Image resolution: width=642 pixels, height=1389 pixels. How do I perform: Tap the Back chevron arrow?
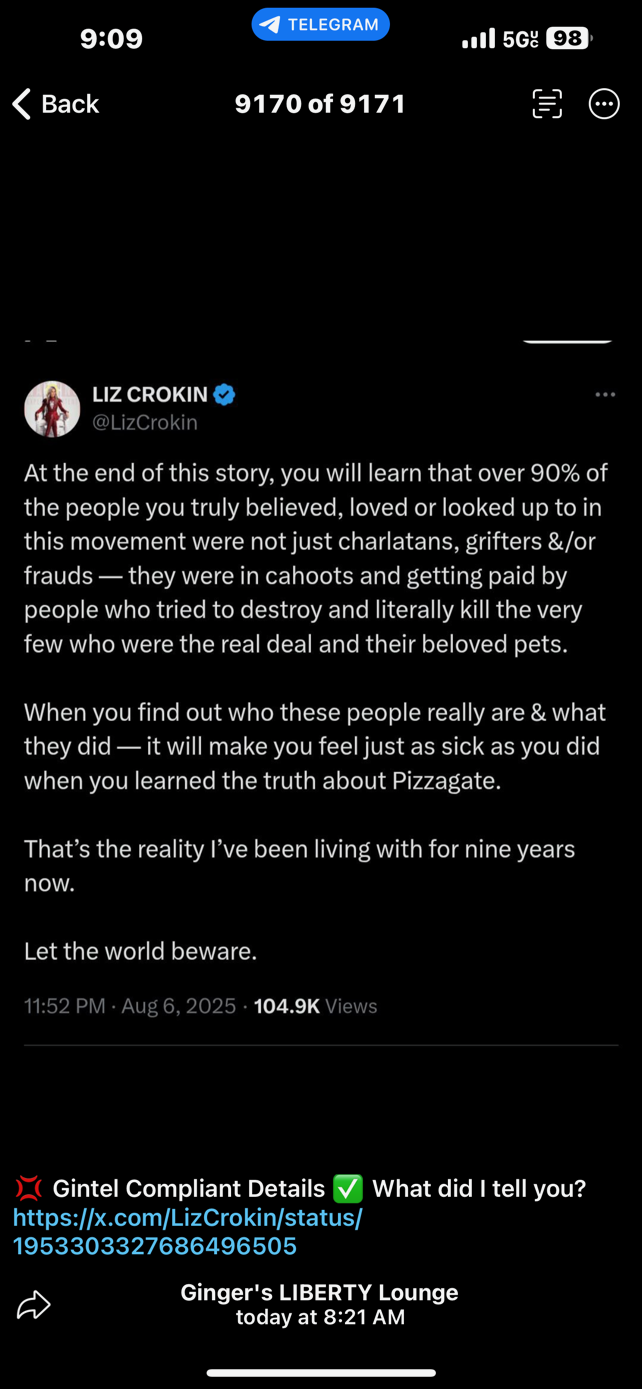(x=22, y=104)
